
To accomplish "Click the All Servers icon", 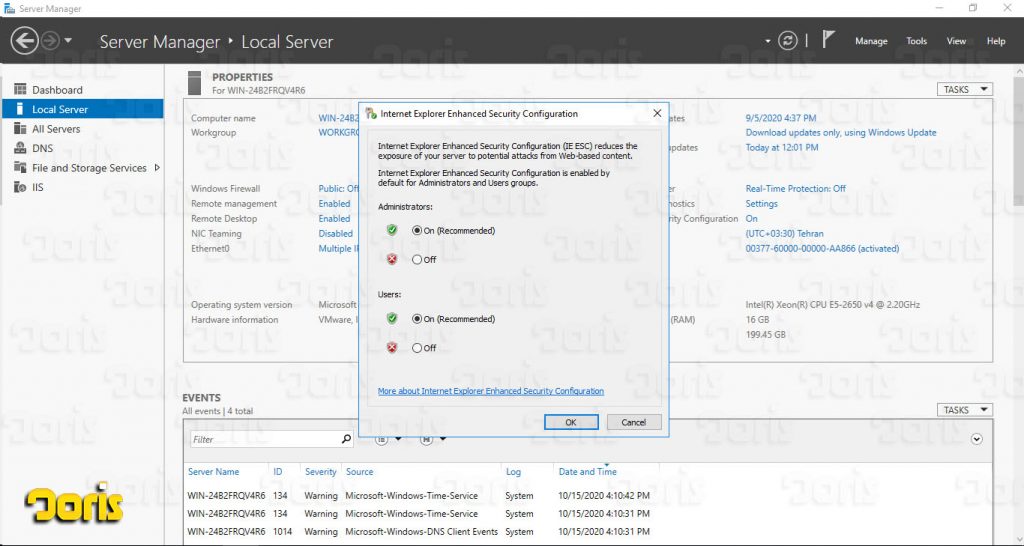I will tap(20, 129).
